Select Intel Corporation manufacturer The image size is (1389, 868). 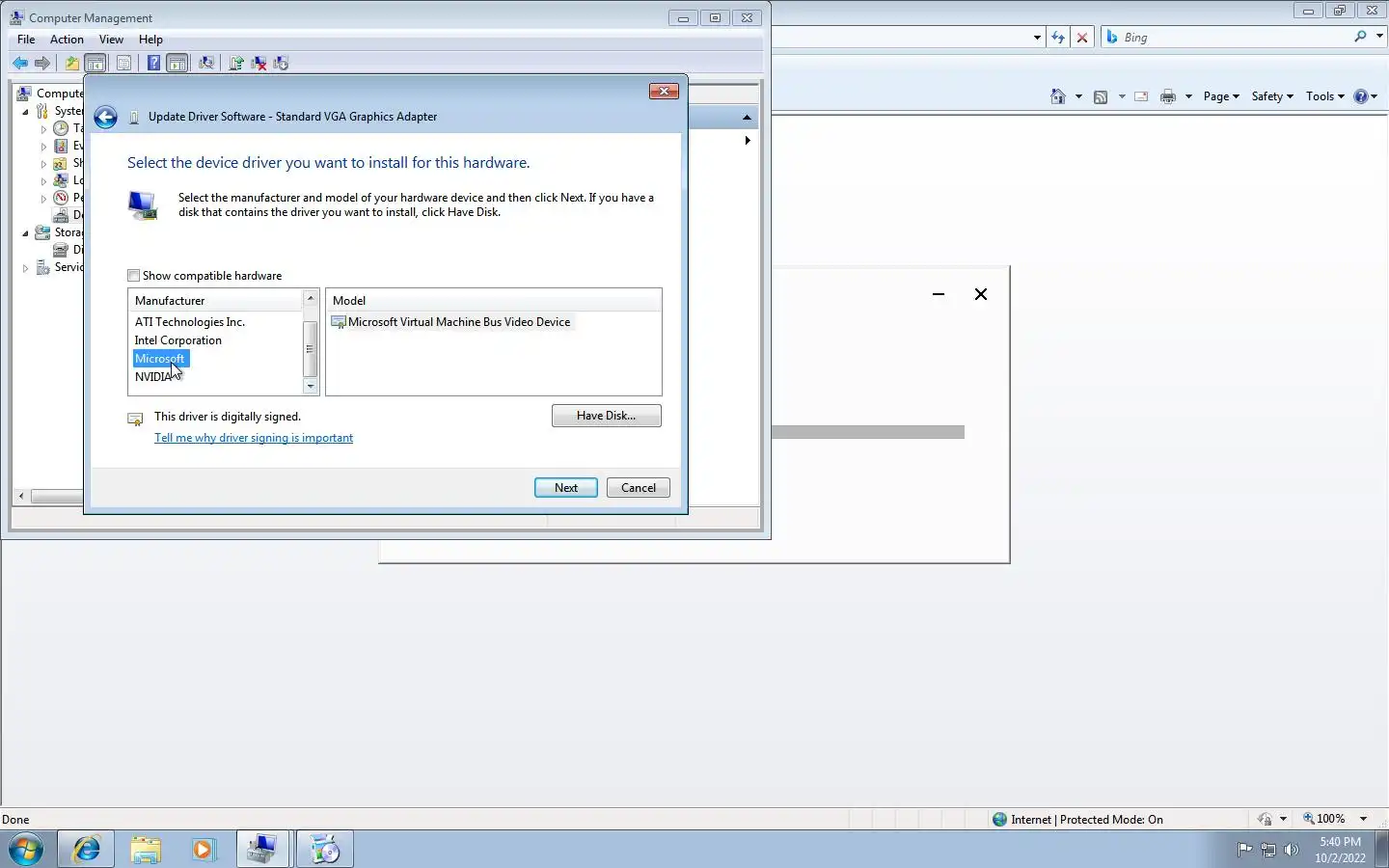coord(178,340)
